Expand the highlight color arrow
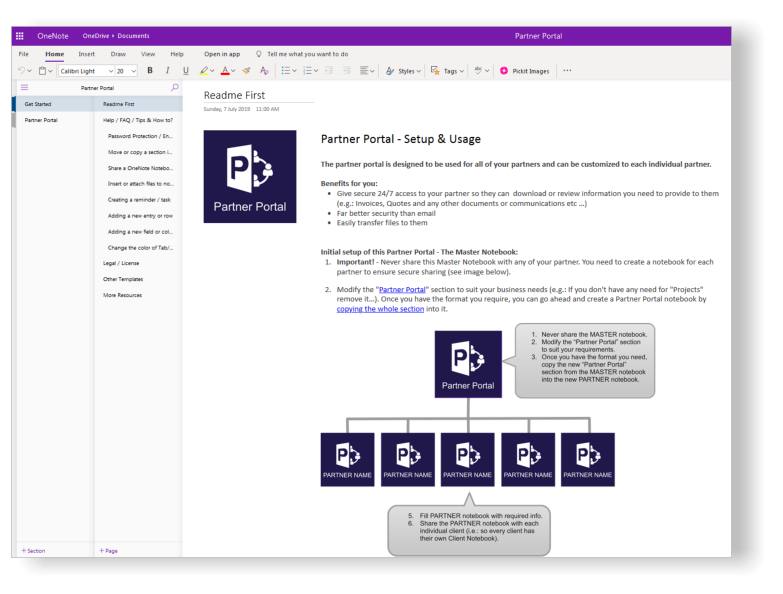 [212, 71]
